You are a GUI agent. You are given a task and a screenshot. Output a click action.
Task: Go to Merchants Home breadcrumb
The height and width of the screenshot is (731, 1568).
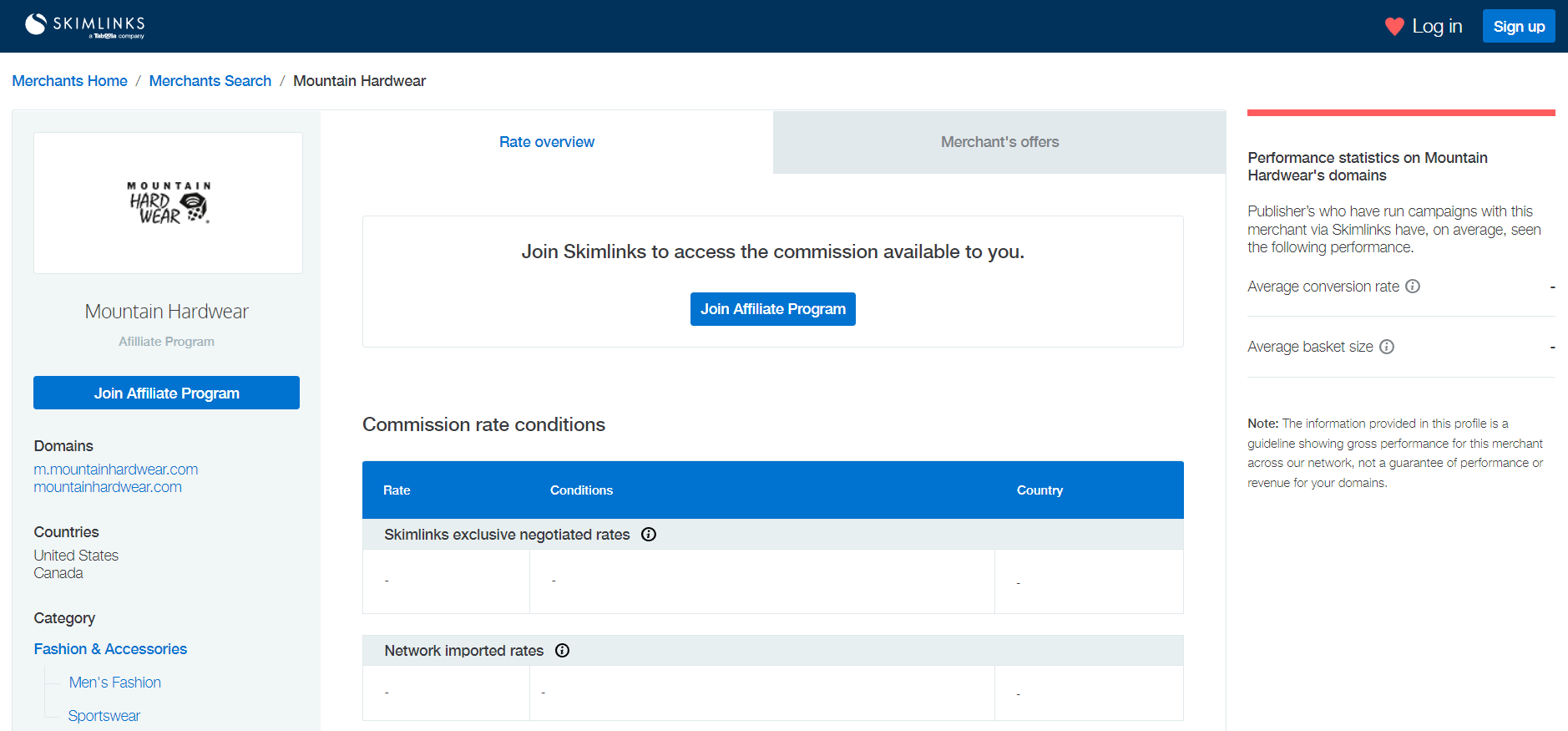(69, 81)
